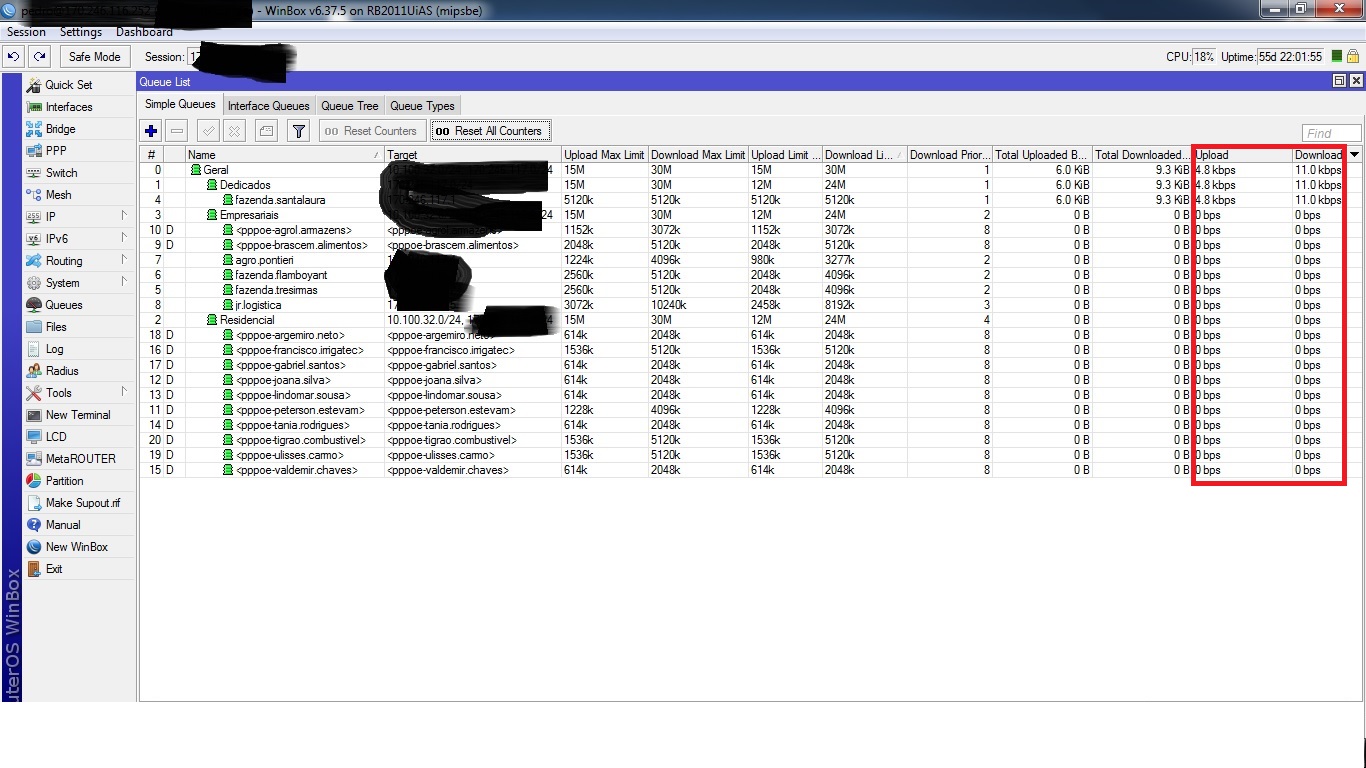
Task: Launch a New Terminal
Action: [x=78, y=415]
